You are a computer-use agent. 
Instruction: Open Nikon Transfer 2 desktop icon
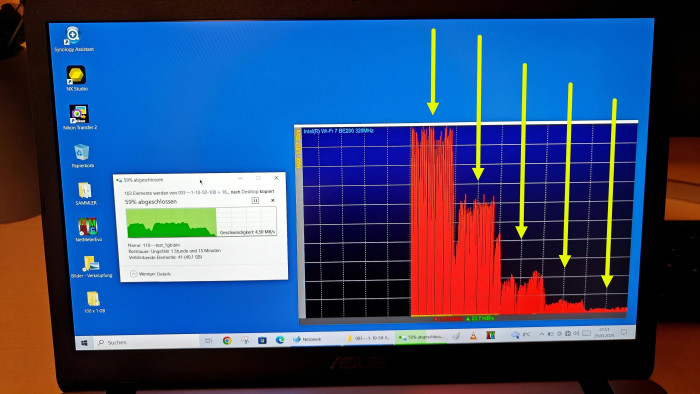tap(79, 117)
